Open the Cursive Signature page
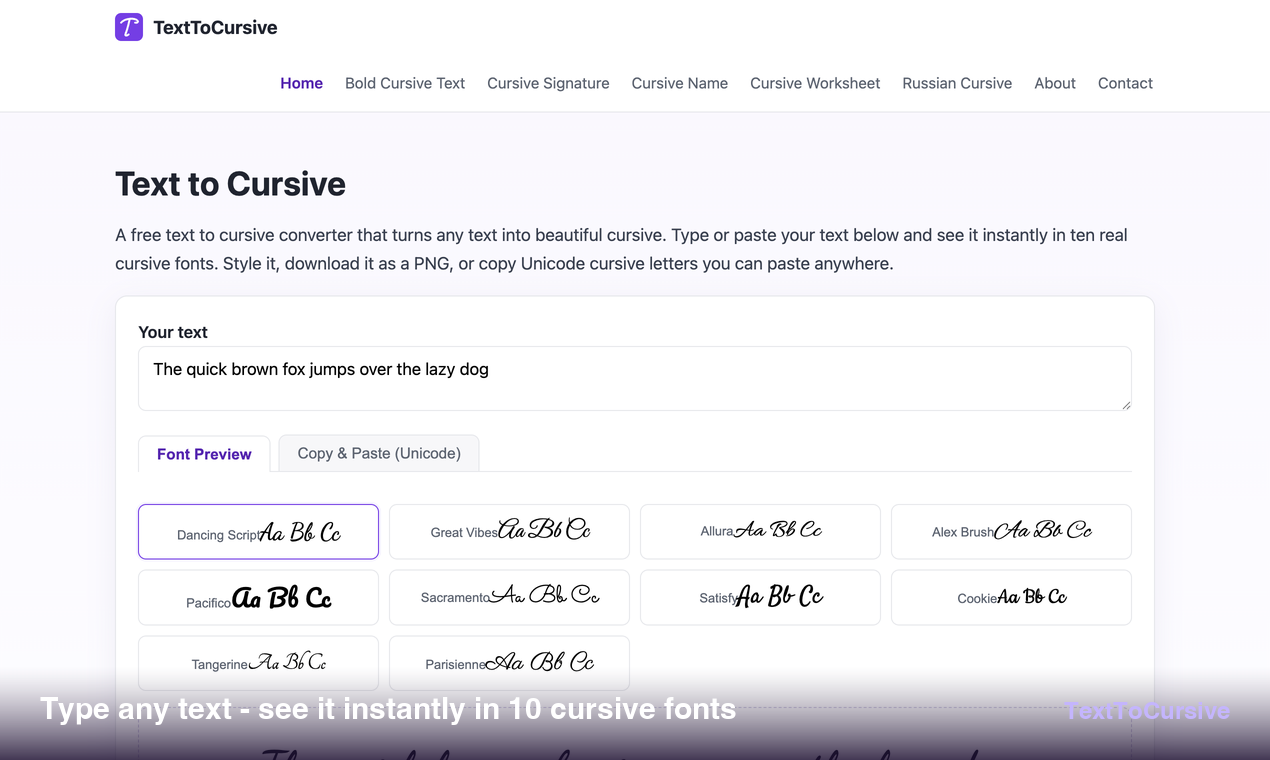Viewport: 1270px width, 760px height. tap(548, 83)
